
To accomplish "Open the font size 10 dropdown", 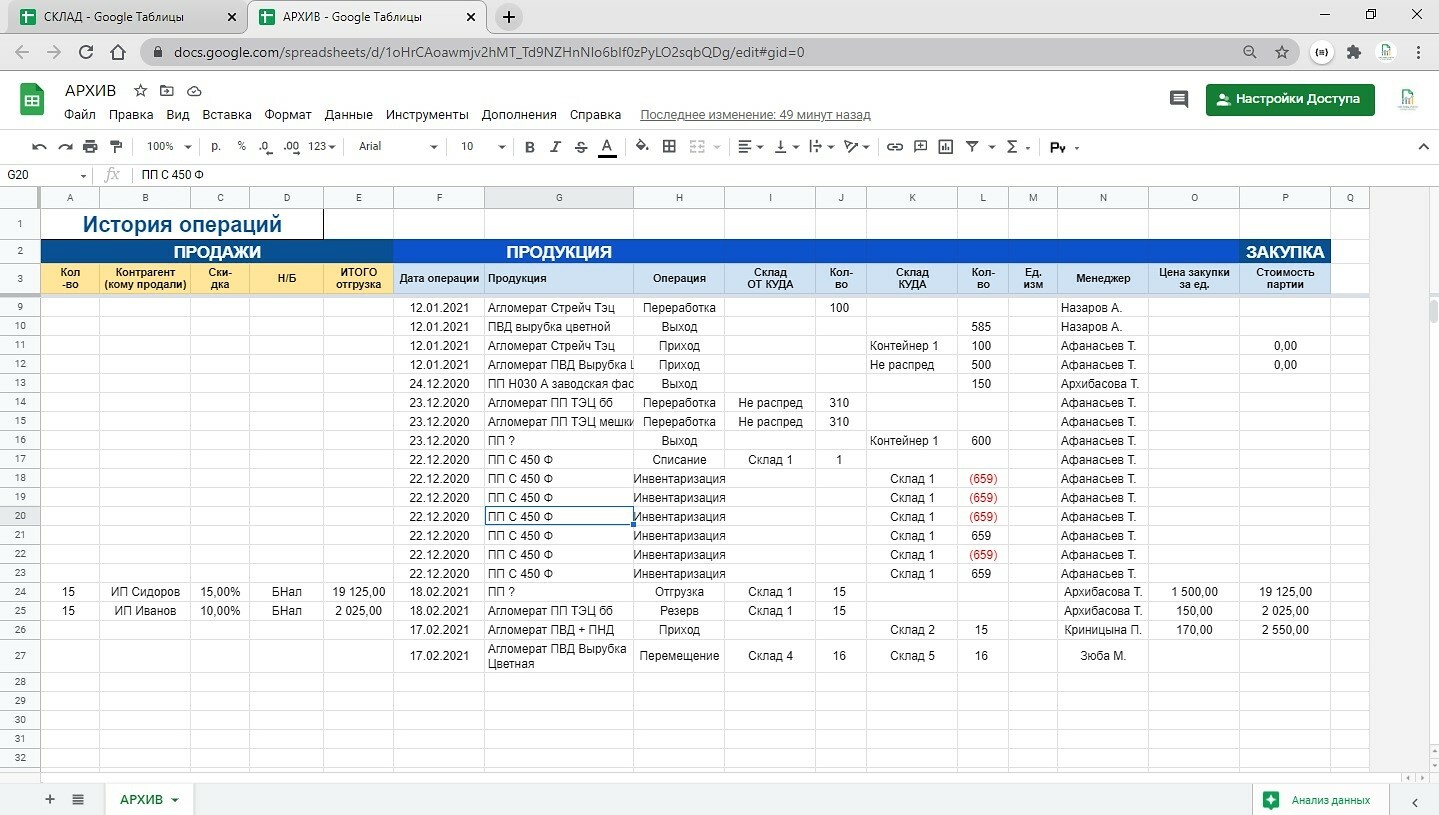I will 483,147.
